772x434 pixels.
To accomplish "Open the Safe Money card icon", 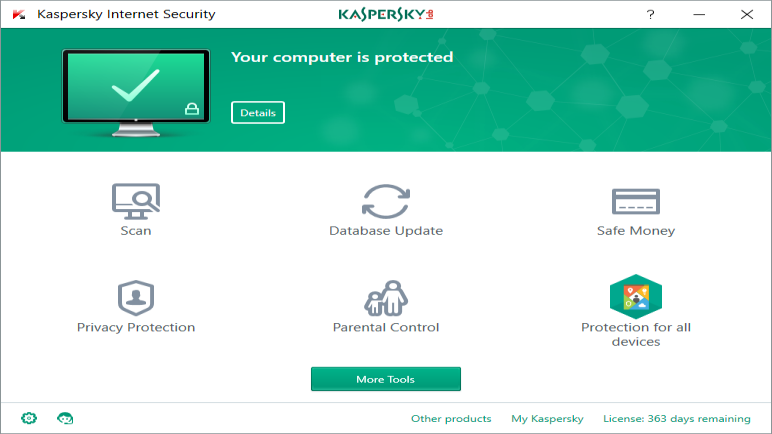I will tap(636, 200).
